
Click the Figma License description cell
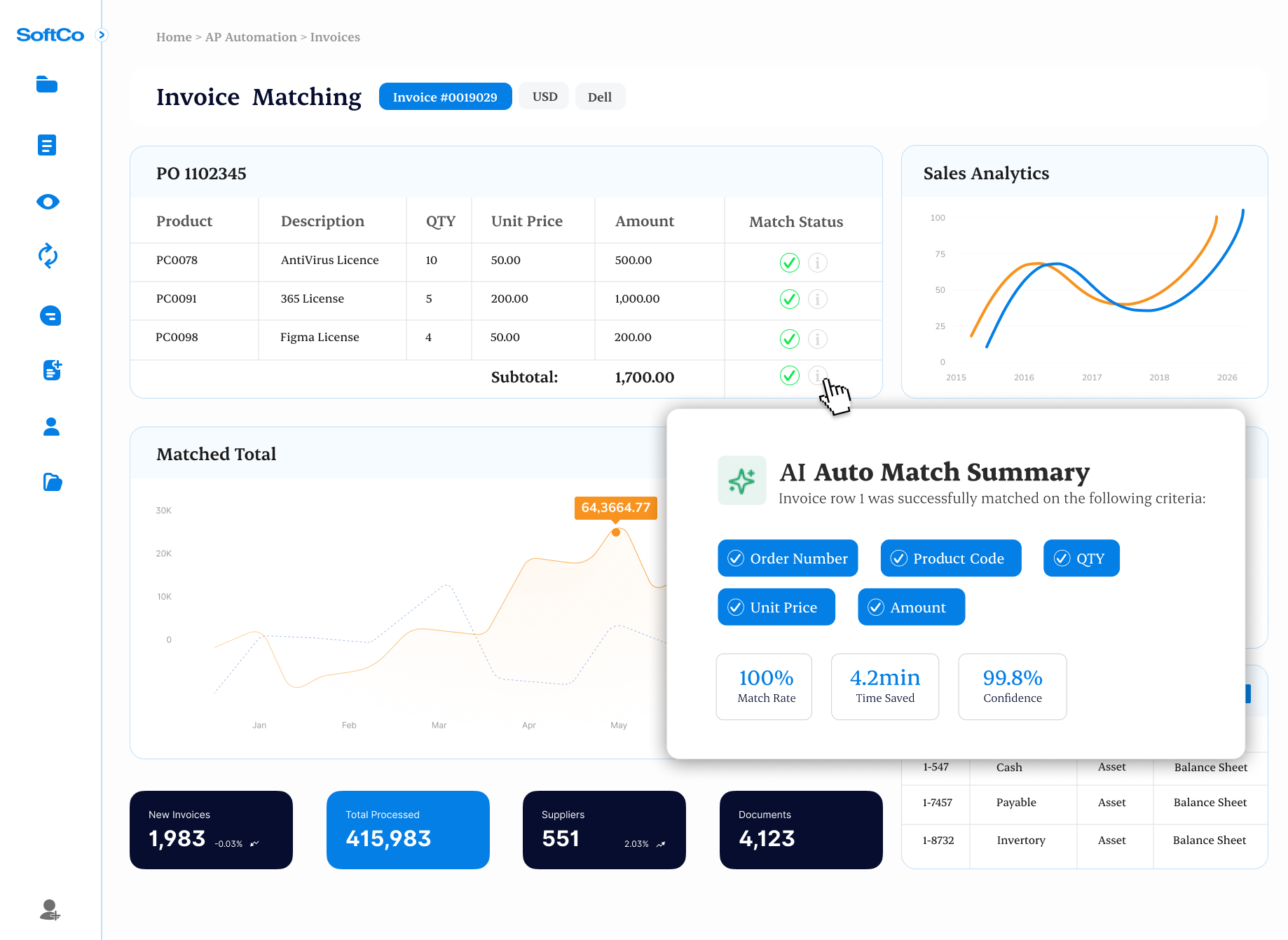coord(320,337)
